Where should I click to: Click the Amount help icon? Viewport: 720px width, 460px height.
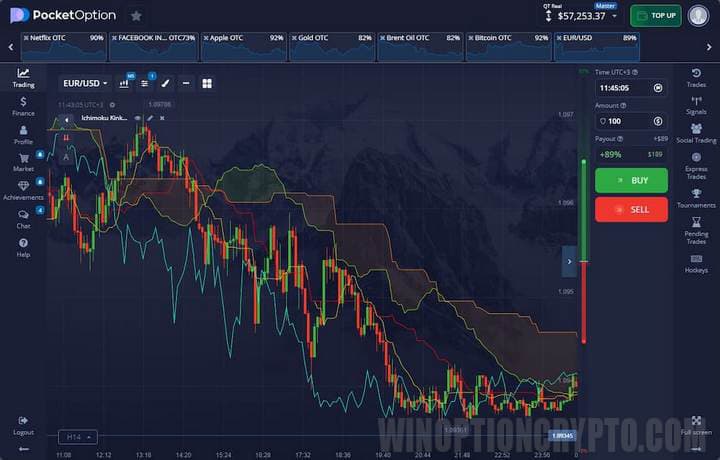tap(623, 106)
